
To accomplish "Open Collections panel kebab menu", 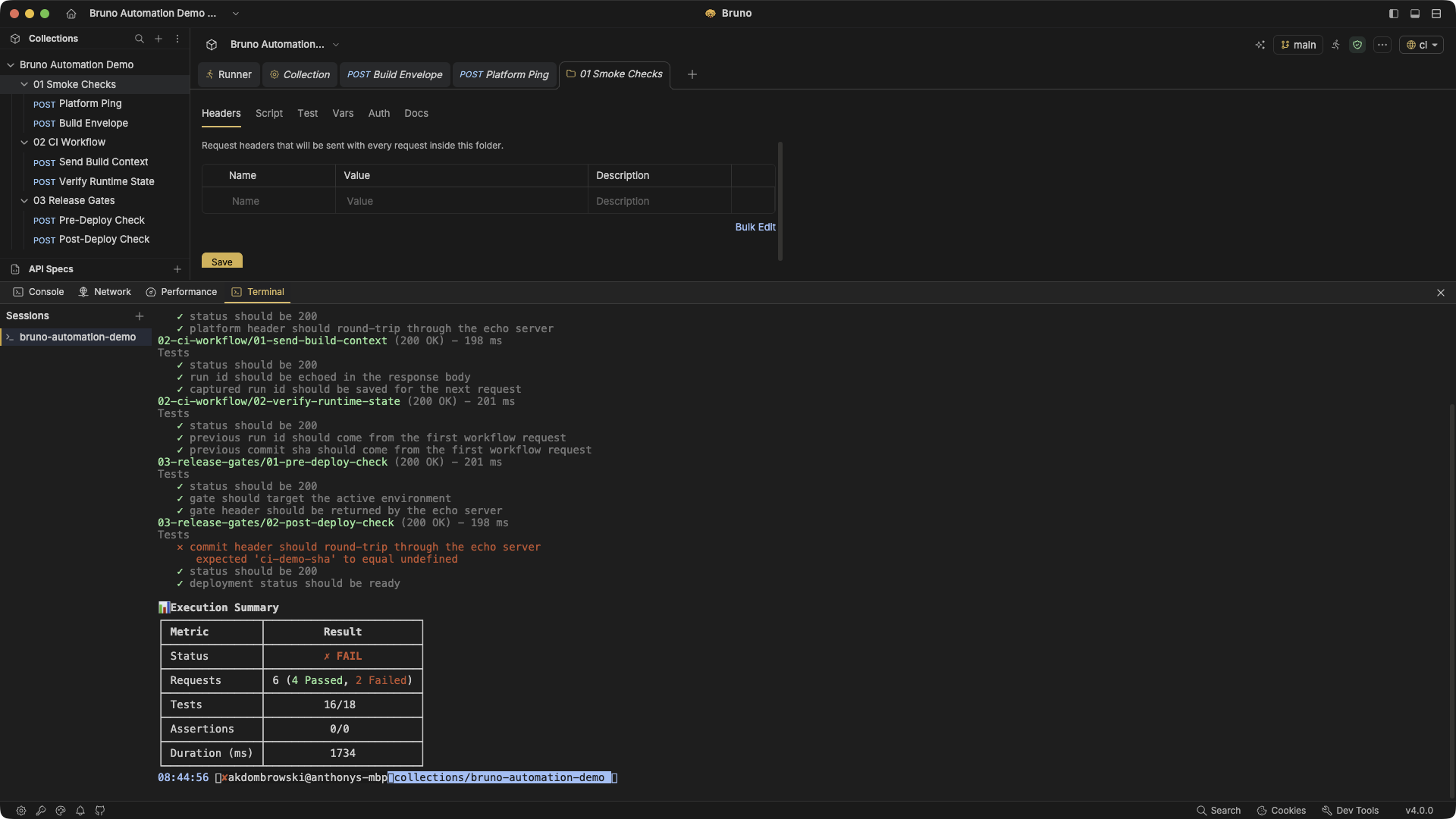I will pos(177,39).
